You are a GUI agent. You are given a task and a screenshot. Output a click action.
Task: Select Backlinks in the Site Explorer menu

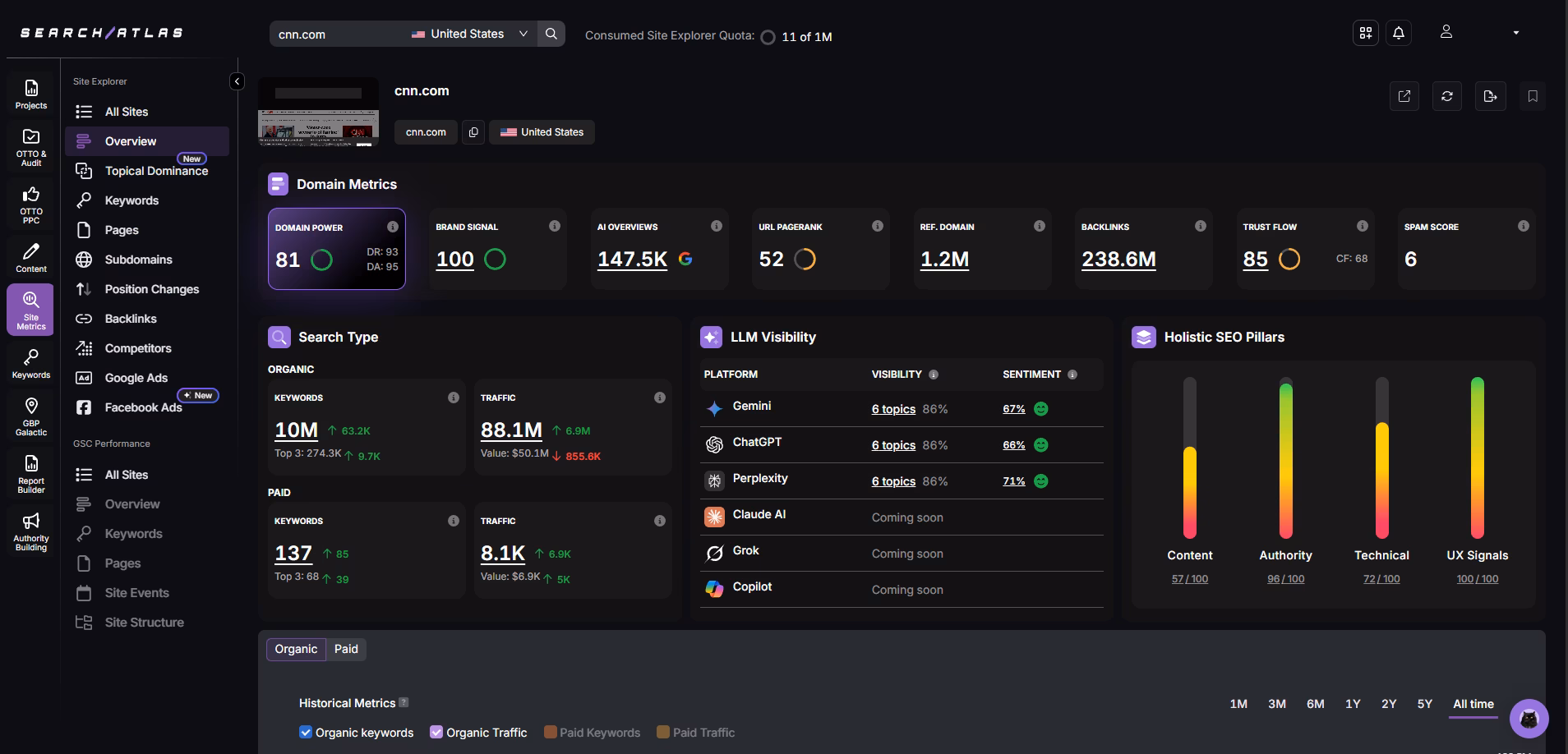click(x=131, y=319)
